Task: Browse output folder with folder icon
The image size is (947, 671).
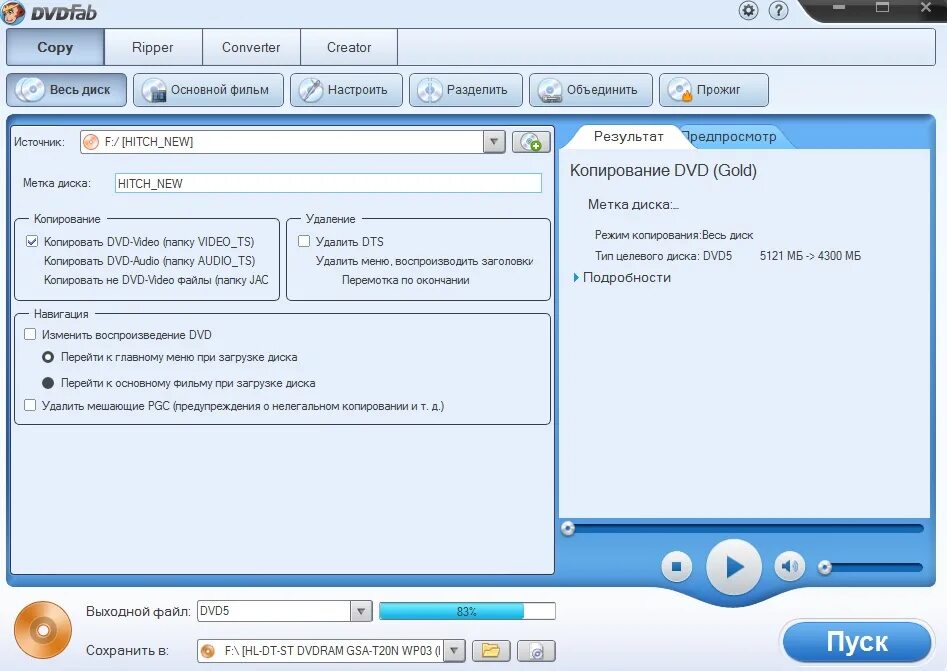Action: tap(491, 650)
